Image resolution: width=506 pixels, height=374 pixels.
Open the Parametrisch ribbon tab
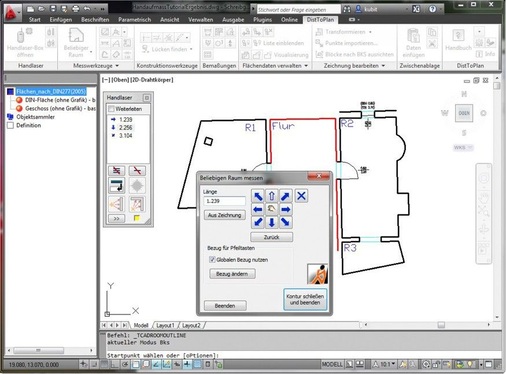coord(134,20)
